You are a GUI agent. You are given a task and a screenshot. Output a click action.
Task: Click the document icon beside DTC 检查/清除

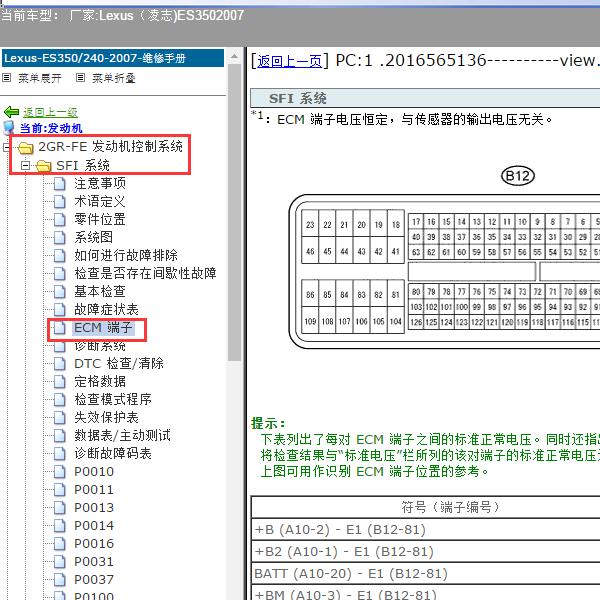(60, 364)
